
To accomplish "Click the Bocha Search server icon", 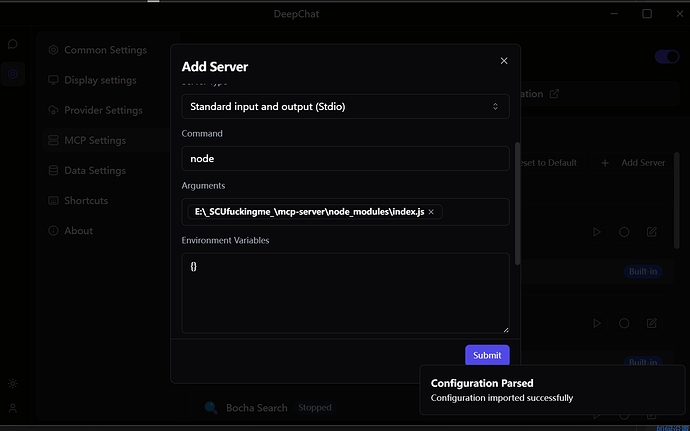I will pyautogui.click(x=211, y=408).
